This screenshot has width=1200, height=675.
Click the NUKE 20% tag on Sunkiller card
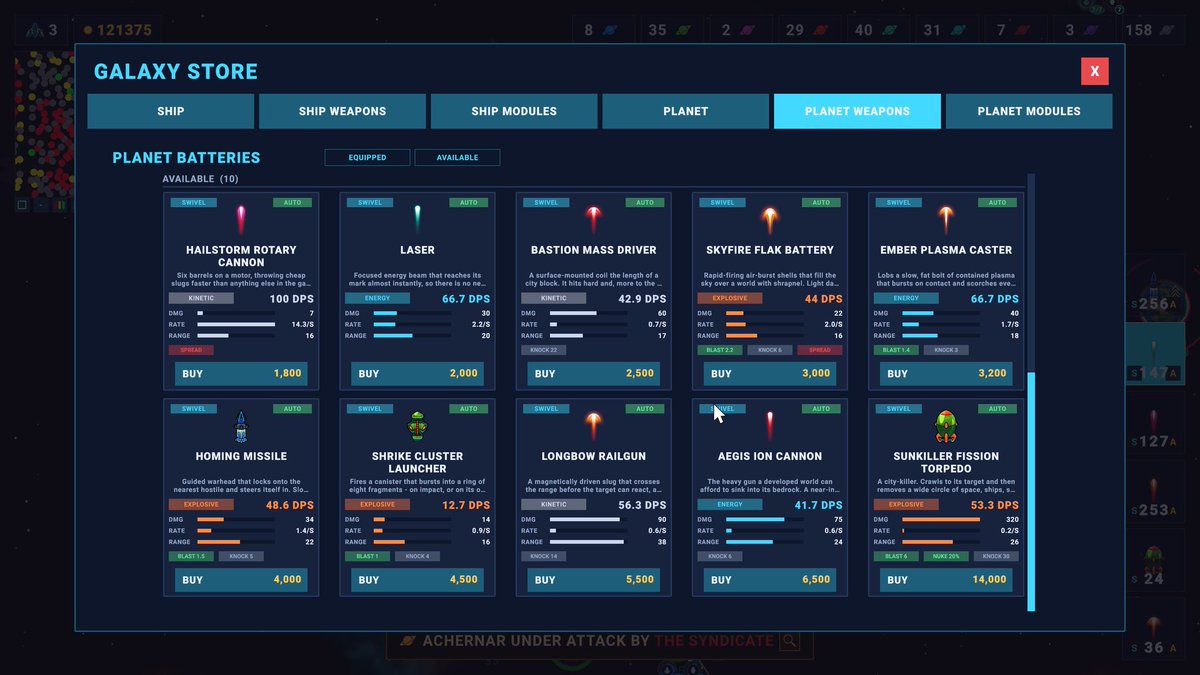click(946, 556)
